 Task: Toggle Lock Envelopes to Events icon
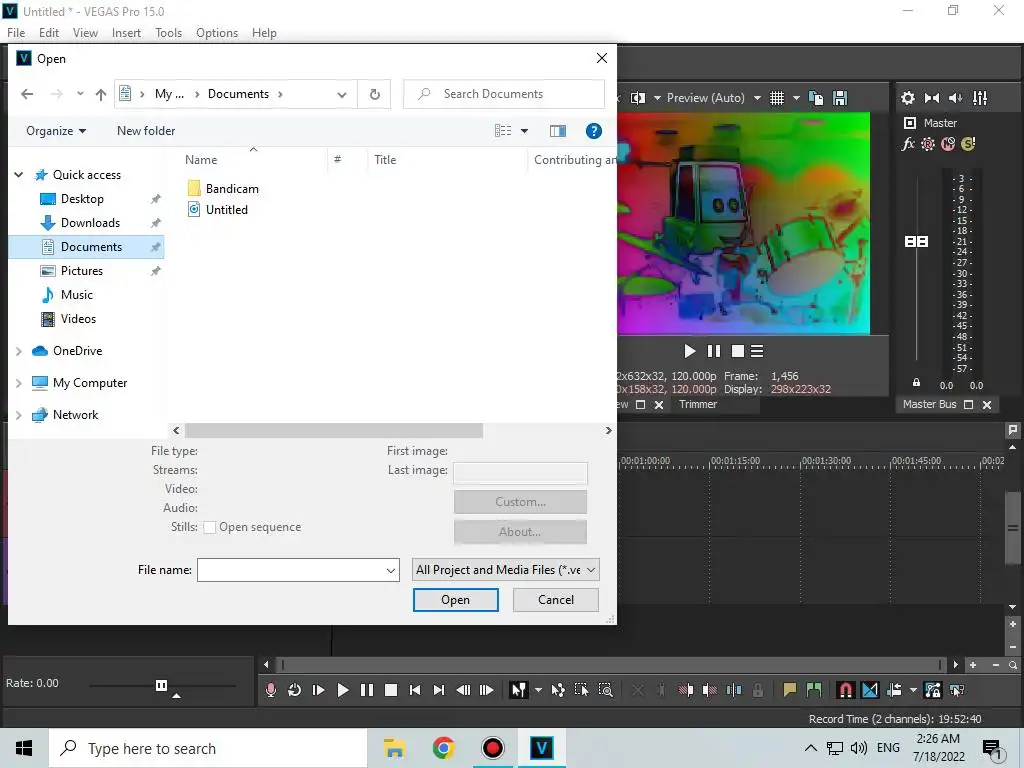point(933,690)
